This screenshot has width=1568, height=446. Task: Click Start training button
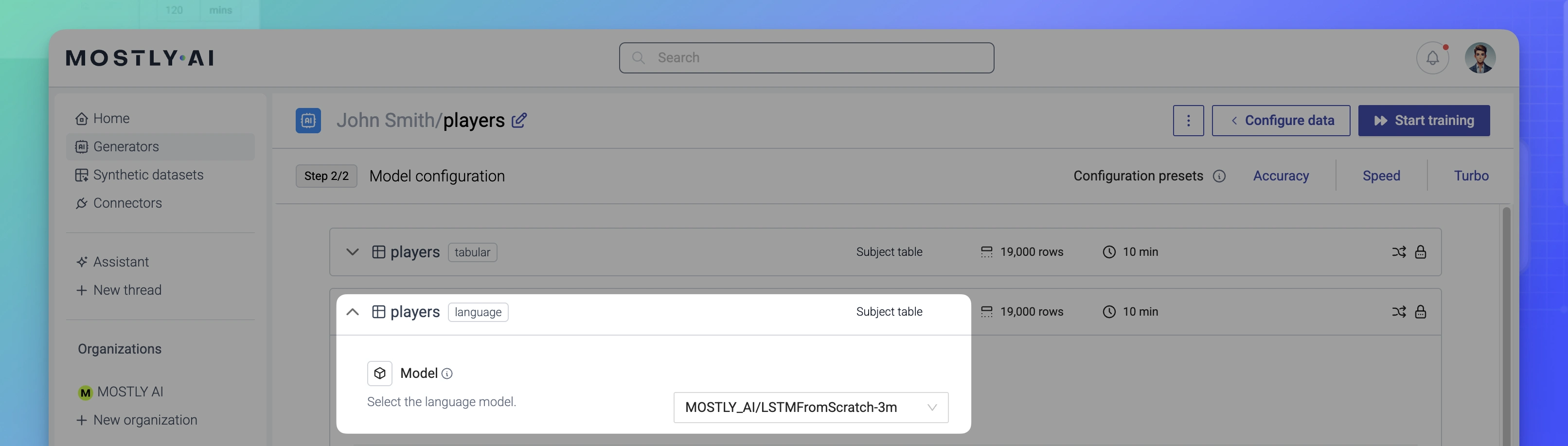[1424, 121]
